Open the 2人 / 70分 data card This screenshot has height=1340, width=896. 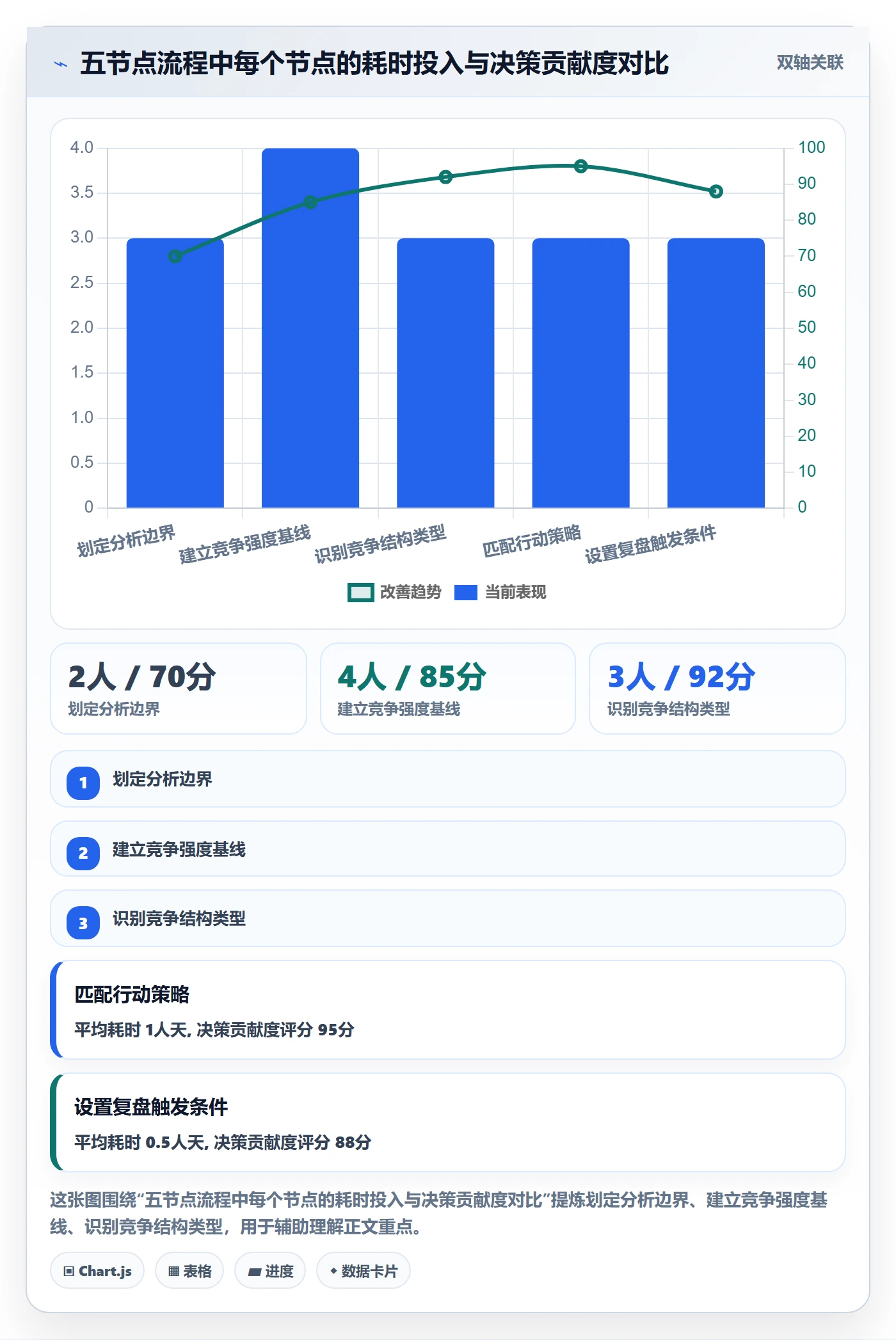tap(179, 689)
